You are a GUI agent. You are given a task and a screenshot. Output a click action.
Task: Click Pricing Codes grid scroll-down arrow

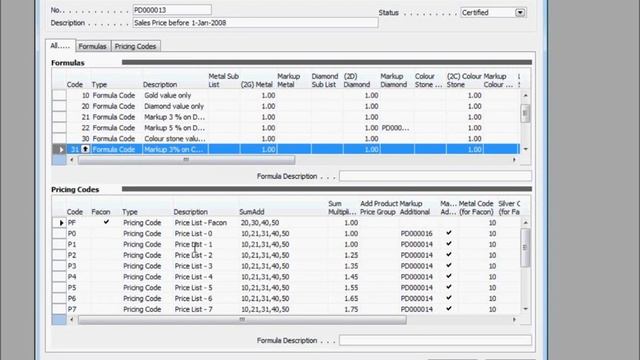click(x=525, y=309)
